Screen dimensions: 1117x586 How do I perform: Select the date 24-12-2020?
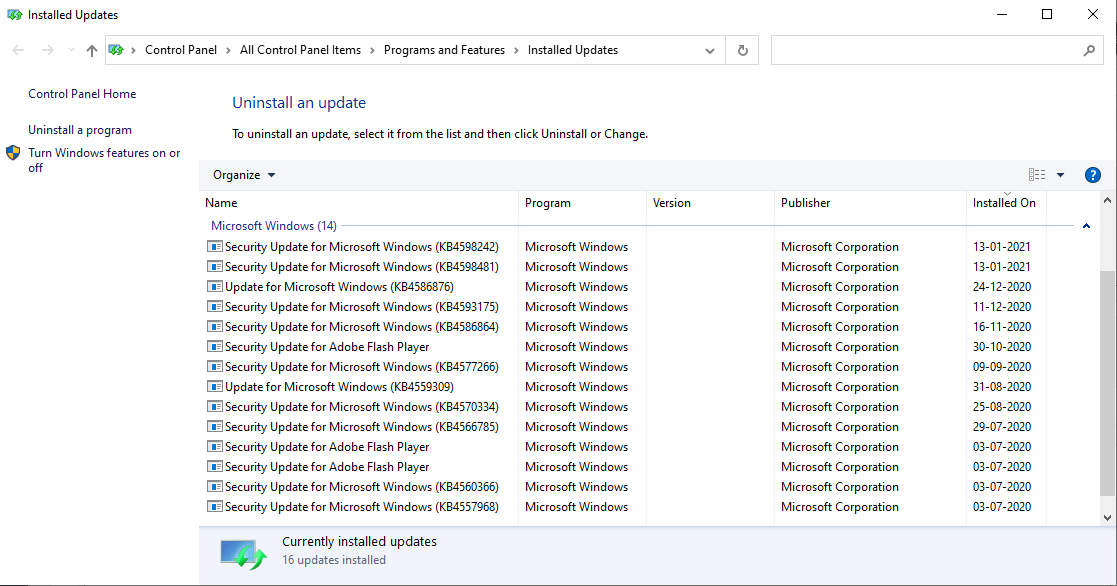point(1002,286)
